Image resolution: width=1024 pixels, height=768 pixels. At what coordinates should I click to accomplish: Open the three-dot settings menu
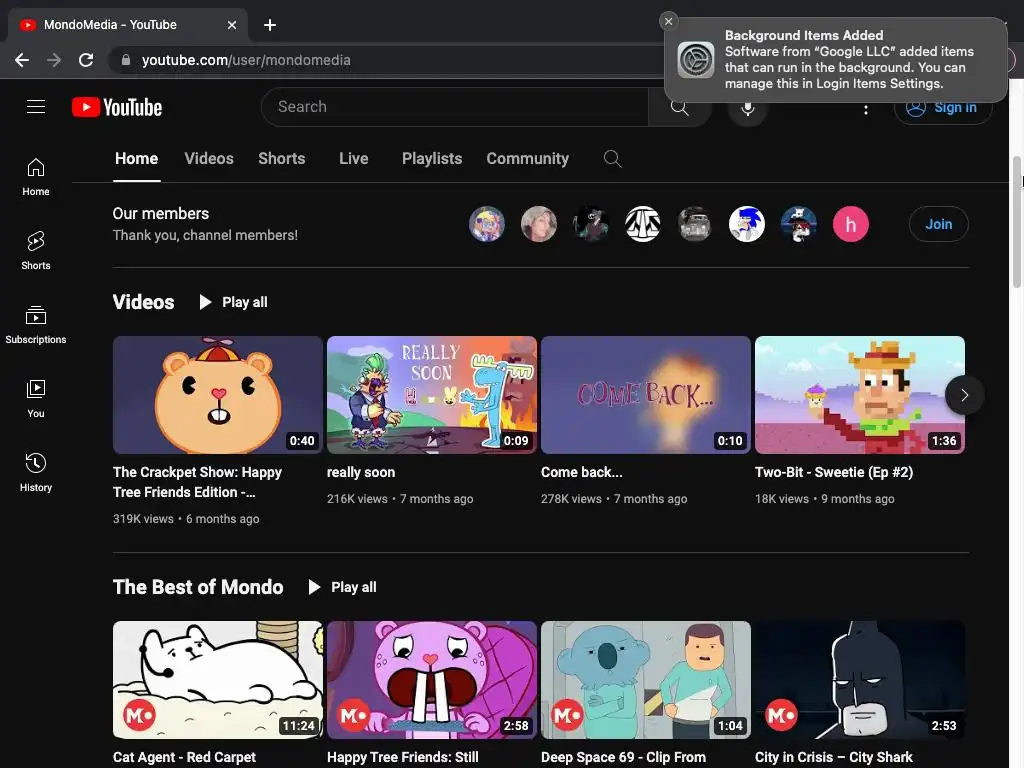click(866, 108)
